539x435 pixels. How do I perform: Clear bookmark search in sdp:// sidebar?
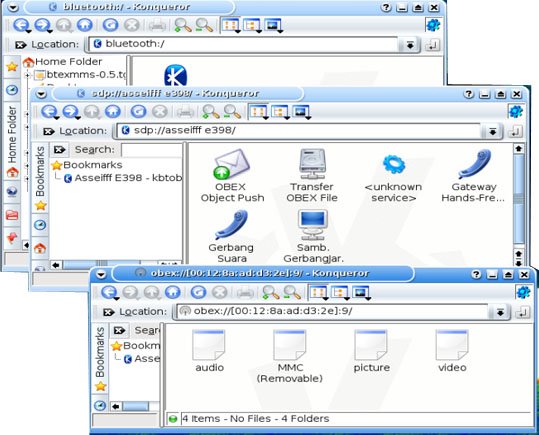pos(59,150)
